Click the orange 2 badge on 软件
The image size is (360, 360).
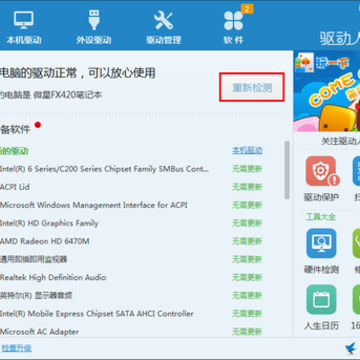tap(247, 9)
